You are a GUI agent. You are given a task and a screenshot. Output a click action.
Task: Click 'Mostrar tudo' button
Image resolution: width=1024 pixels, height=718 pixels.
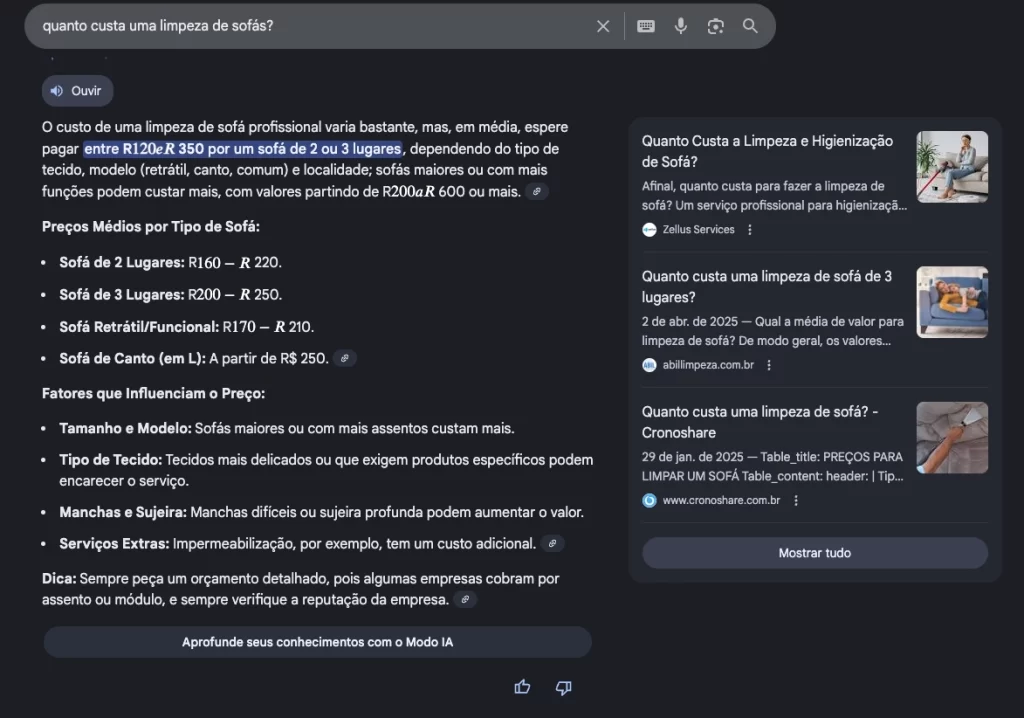pos(814,553)
